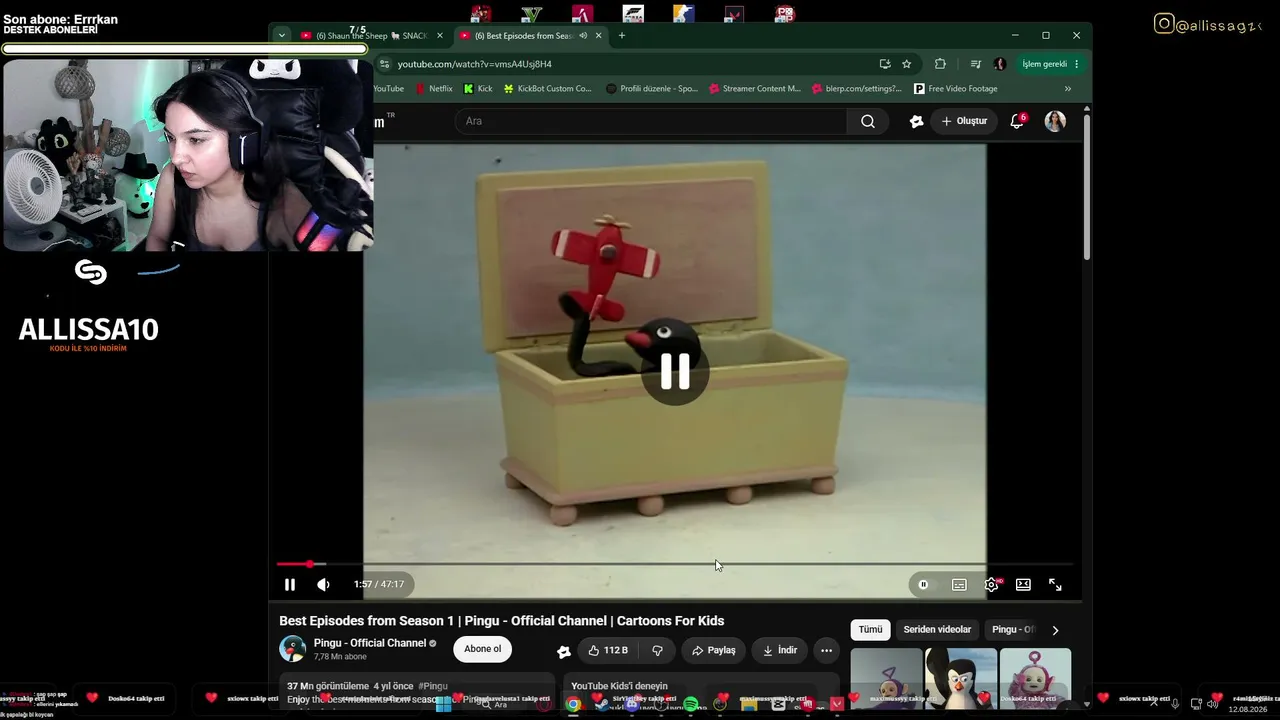Open the Forza desktop shortcut
This screenshot has width=1280, height=720.
pos(633,14)
